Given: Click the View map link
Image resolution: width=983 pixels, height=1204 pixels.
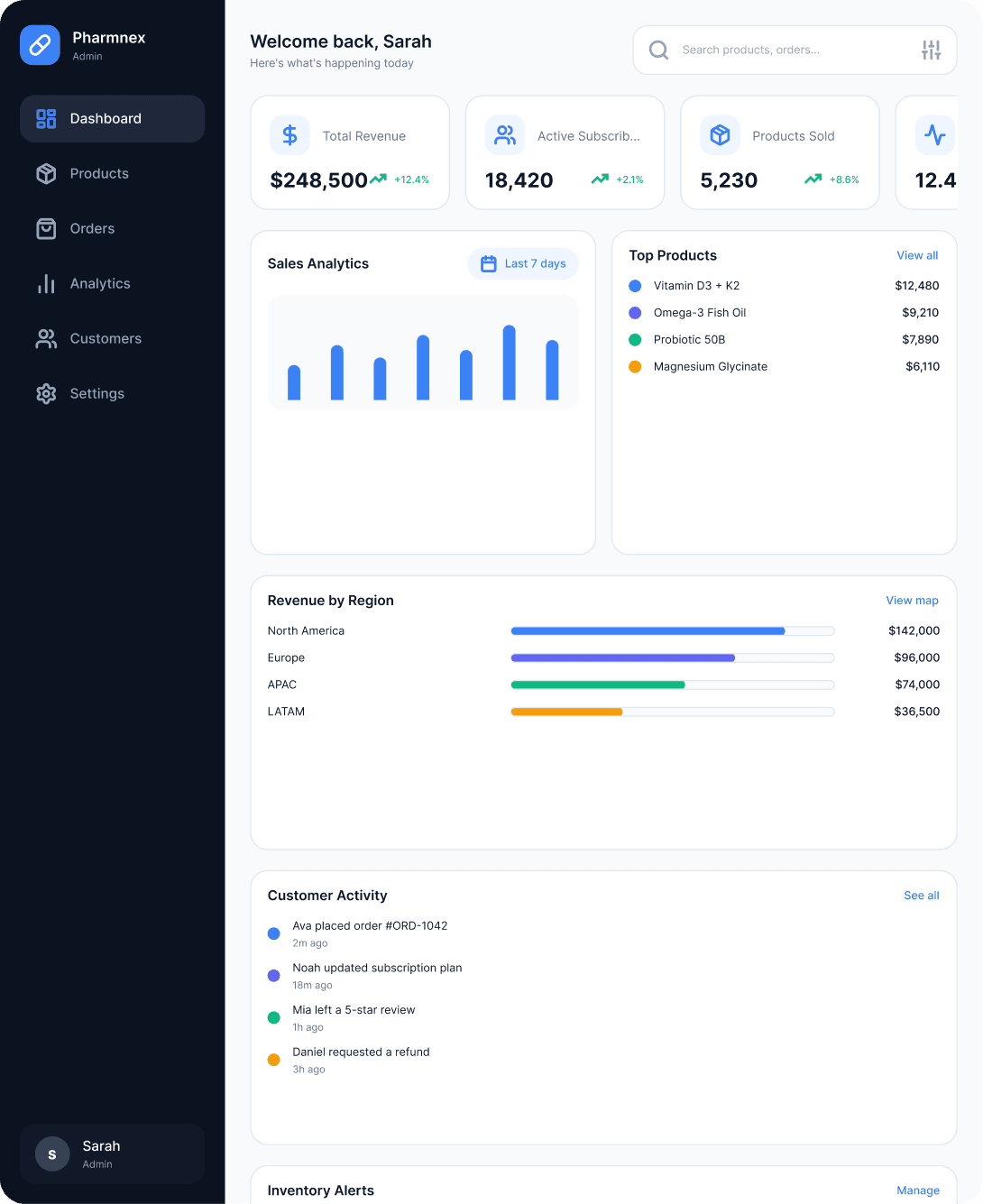Looking at the screenshot, I should (x=912, y=601).
